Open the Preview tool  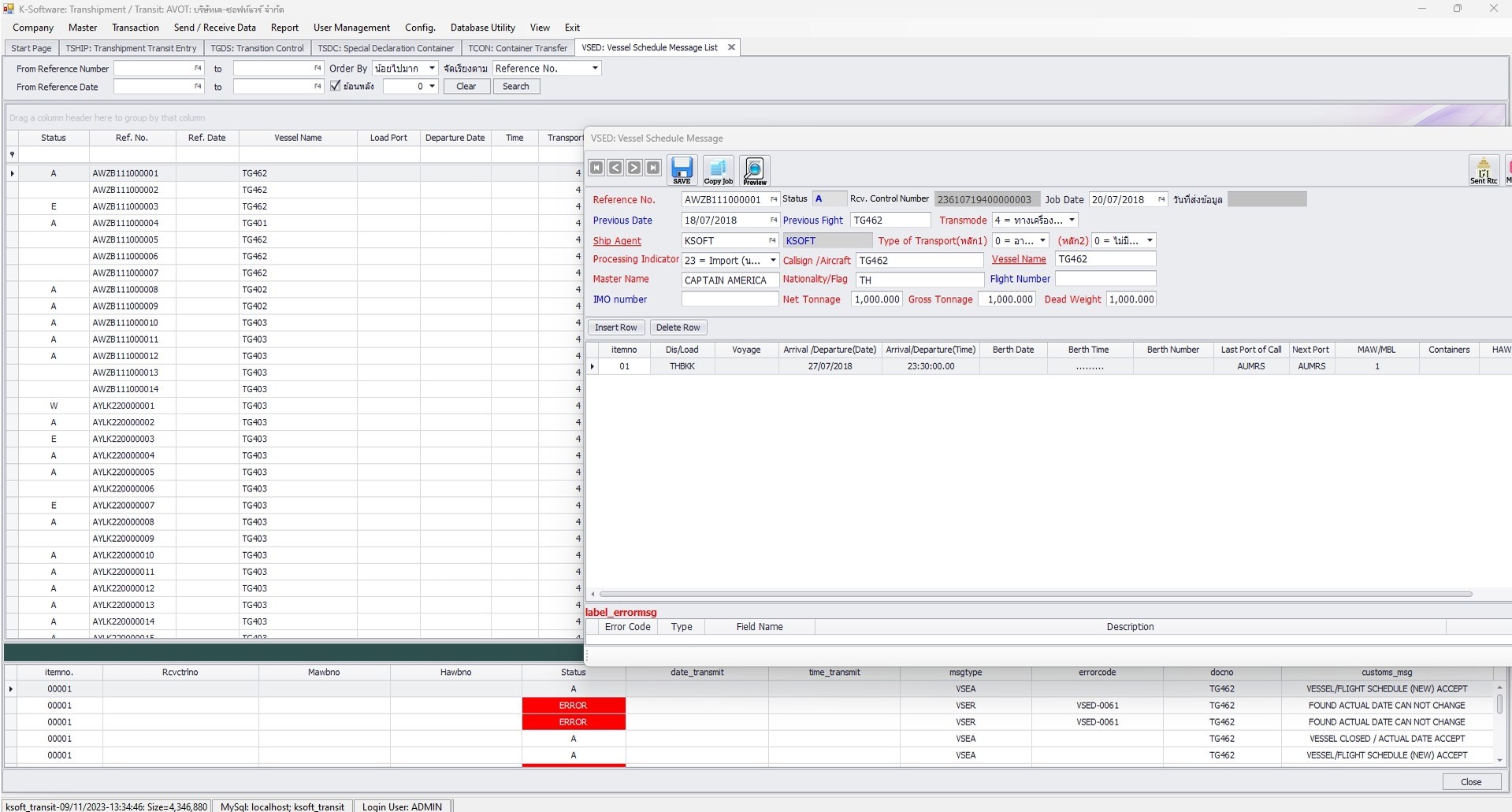coord(754,170)
